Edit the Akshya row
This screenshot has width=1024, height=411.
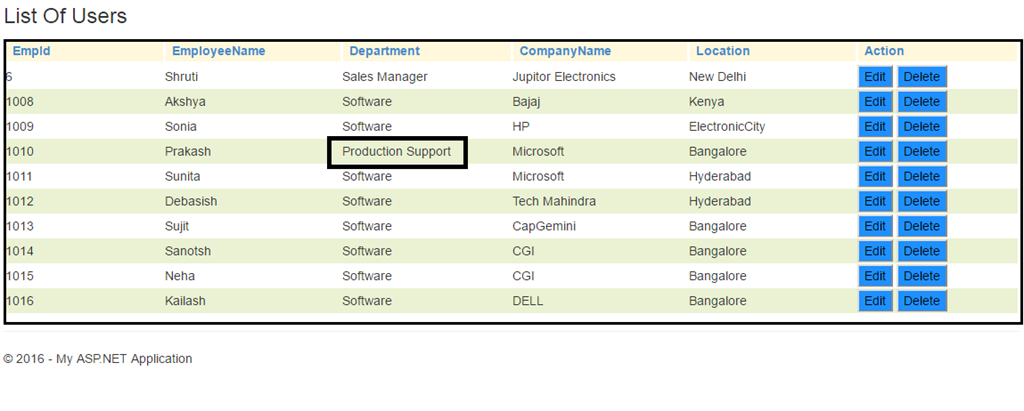point(875,102)
